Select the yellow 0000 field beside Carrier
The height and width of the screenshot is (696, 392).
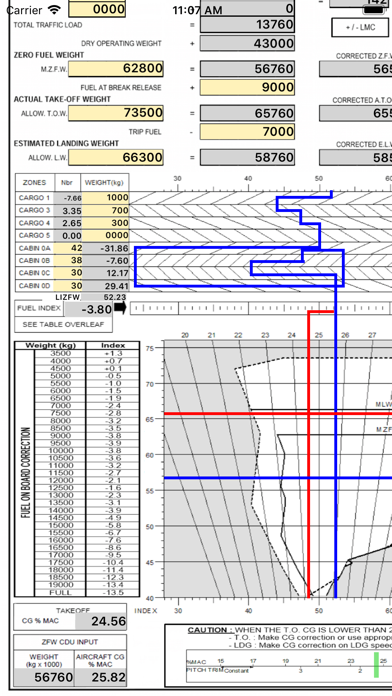pyautogui.click(x=97, y=9)
